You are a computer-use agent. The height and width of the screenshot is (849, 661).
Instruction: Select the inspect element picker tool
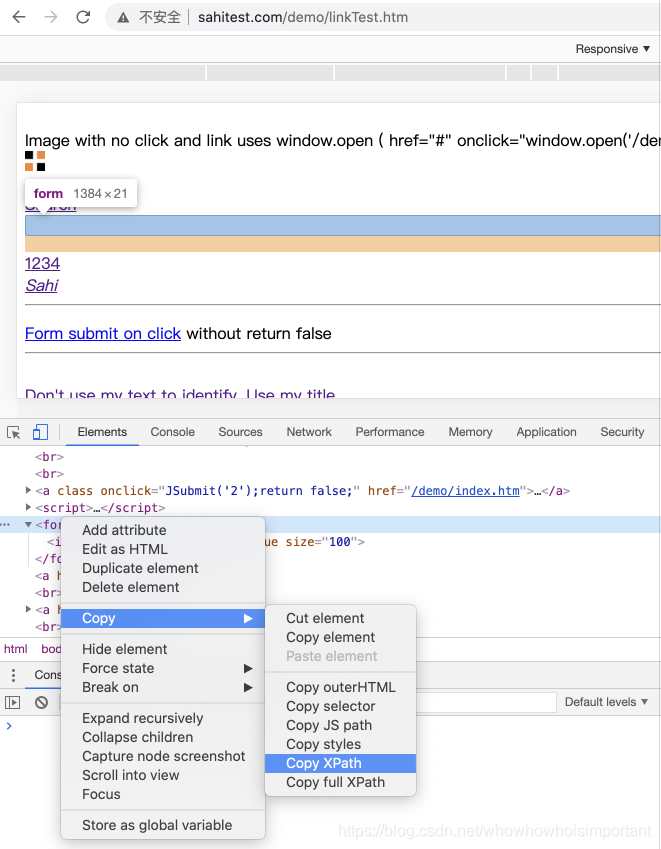15,431
